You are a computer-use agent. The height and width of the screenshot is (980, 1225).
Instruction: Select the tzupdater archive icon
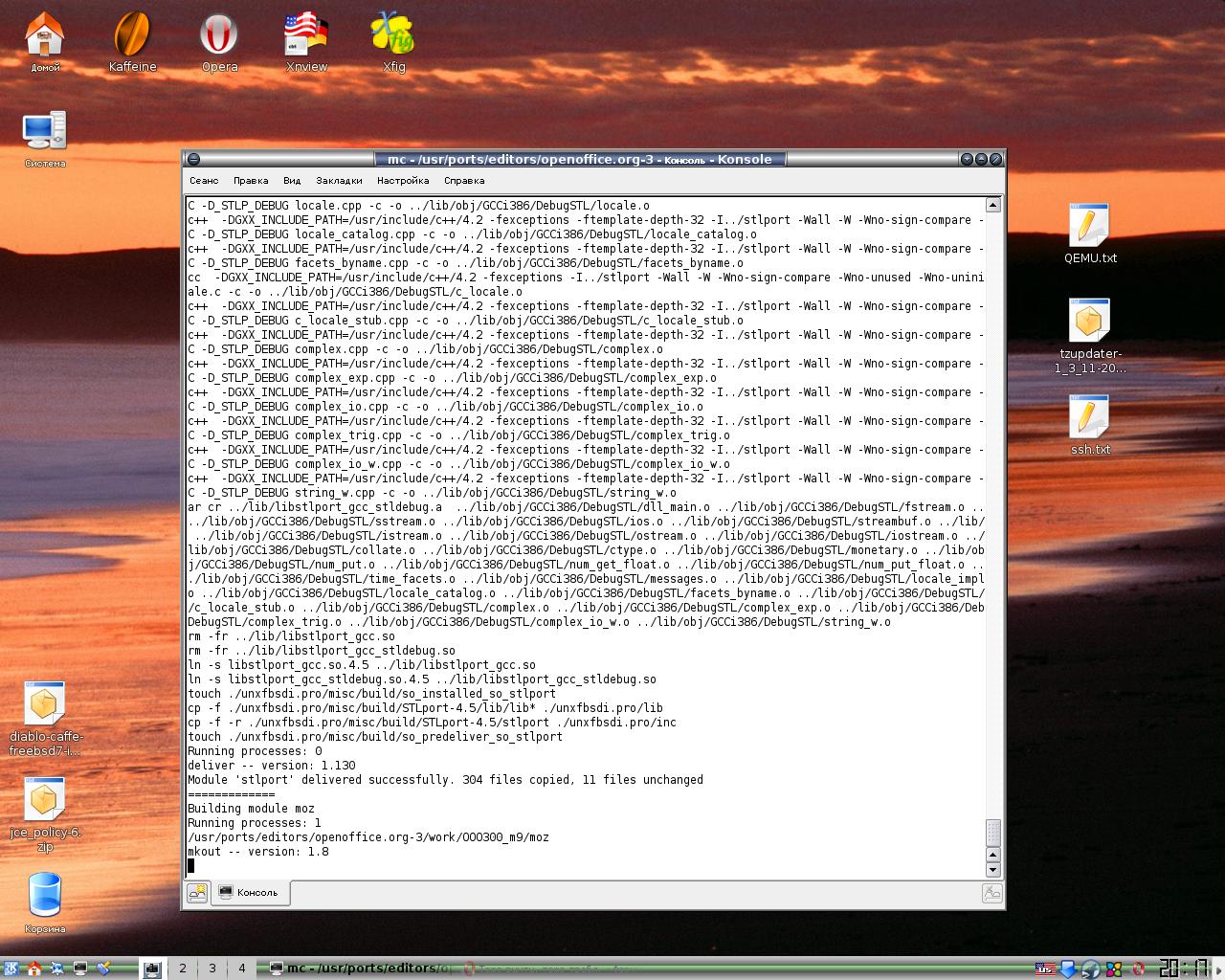tap(1089, 335)
